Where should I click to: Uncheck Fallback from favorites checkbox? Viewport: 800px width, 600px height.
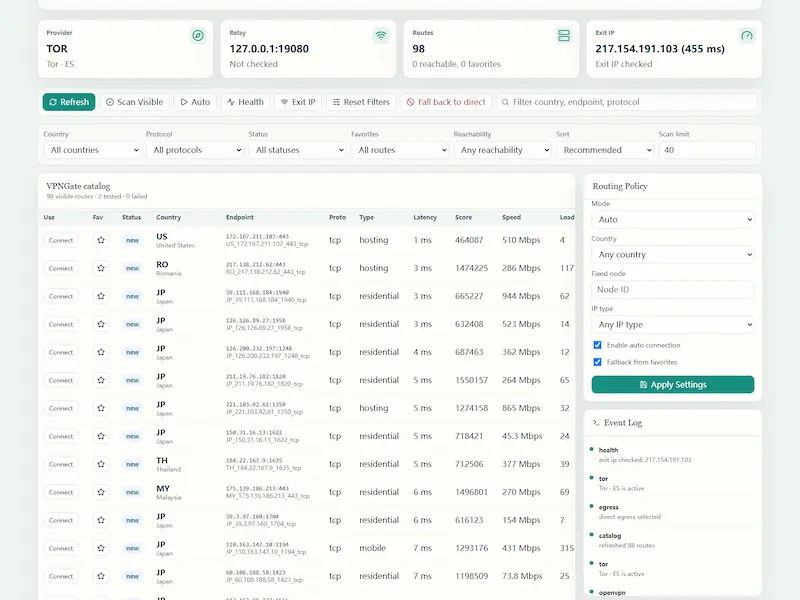point(597,362)
